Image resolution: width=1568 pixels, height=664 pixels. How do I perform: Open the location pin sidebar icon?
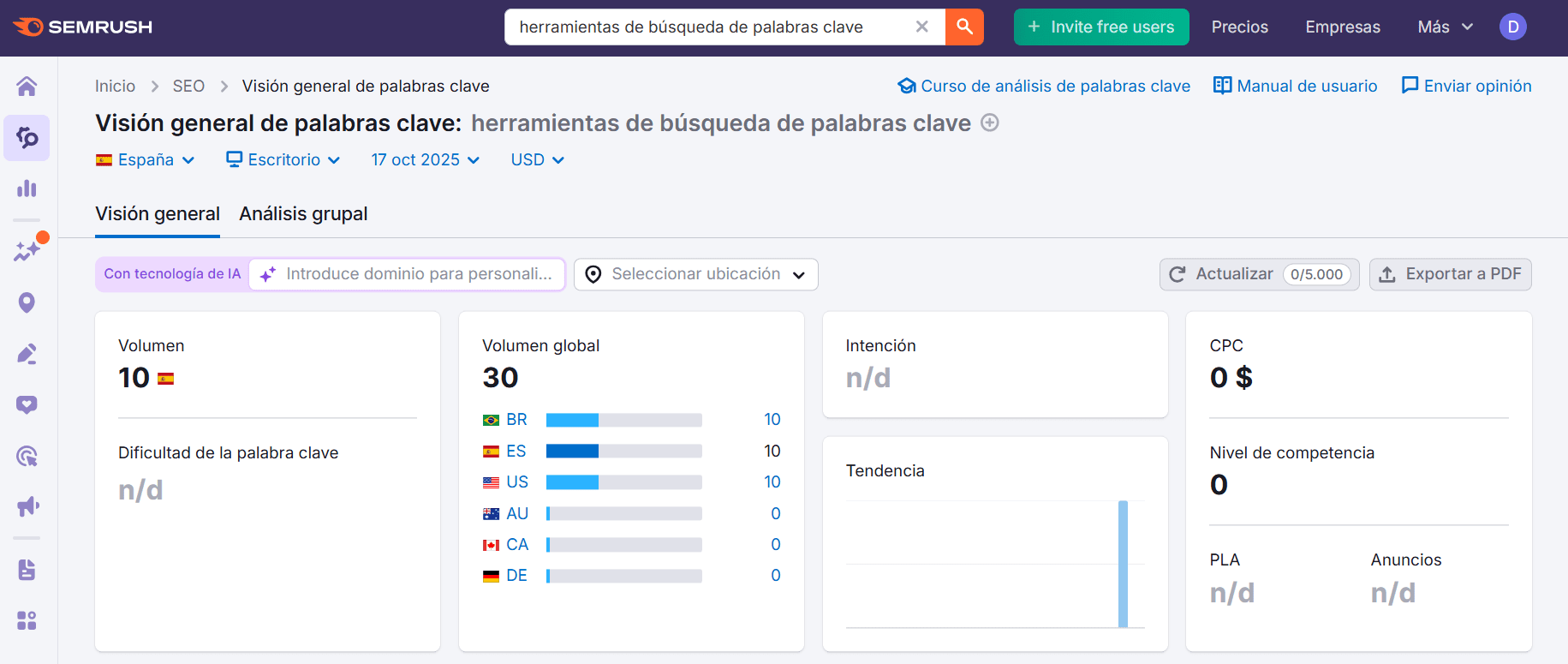pyautogui.click(x=27, y=302)
